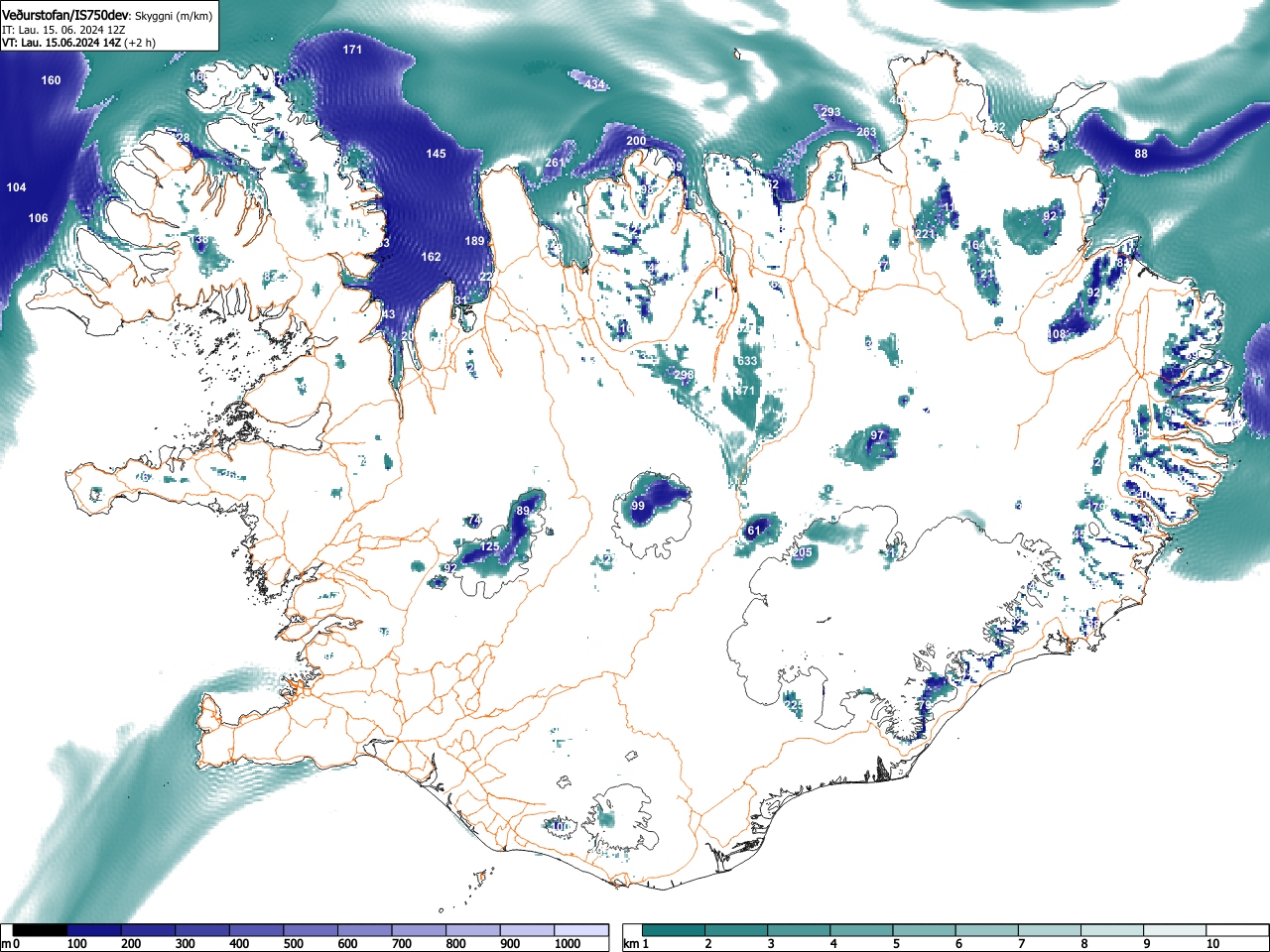Click the map value 261
The width and height of the screenshot is (1270, 952).
pos(555,163)
